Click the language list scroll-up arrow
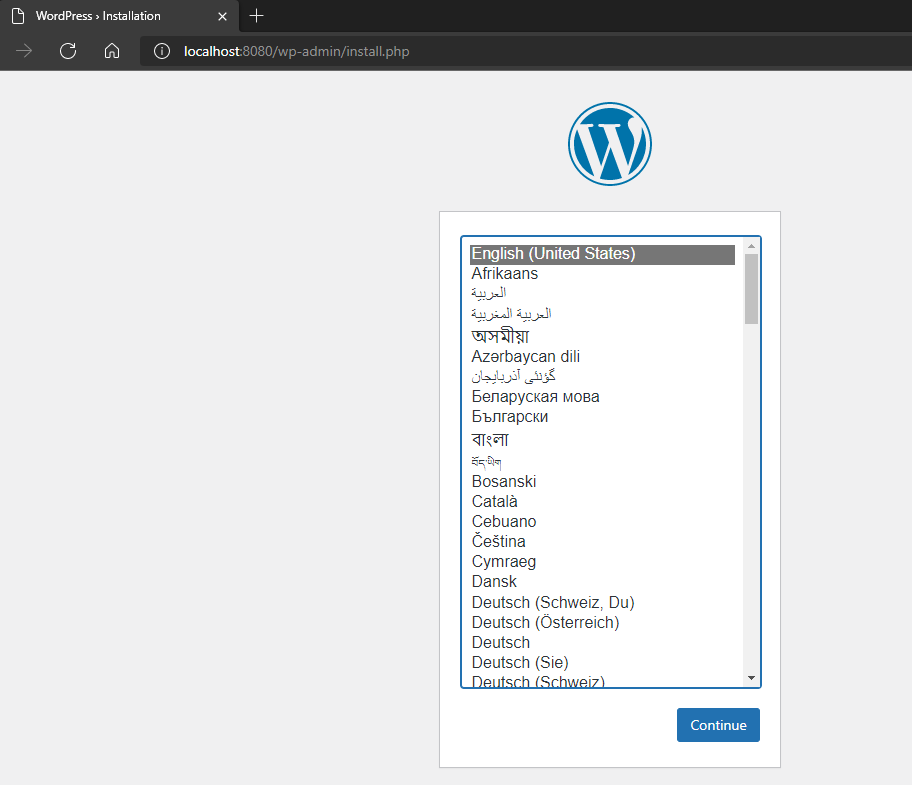 (x=751, y=247)
